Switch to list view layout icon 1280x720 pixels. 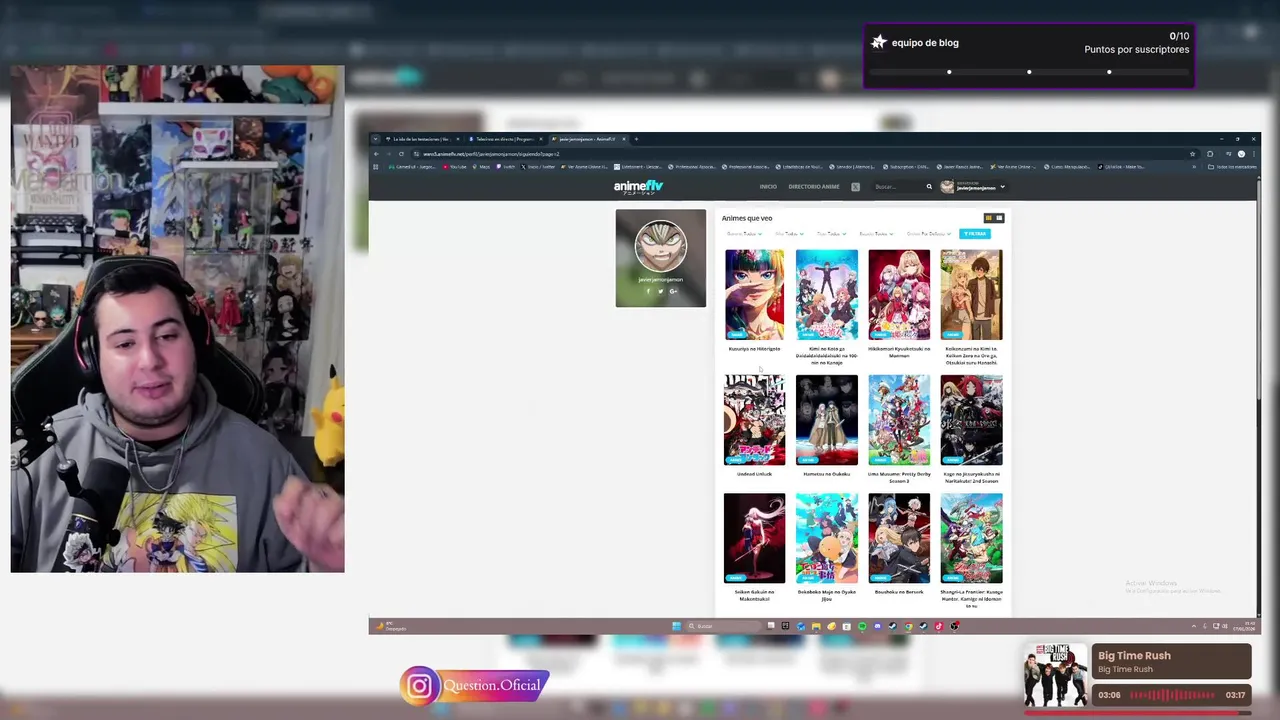pos(998,218)
